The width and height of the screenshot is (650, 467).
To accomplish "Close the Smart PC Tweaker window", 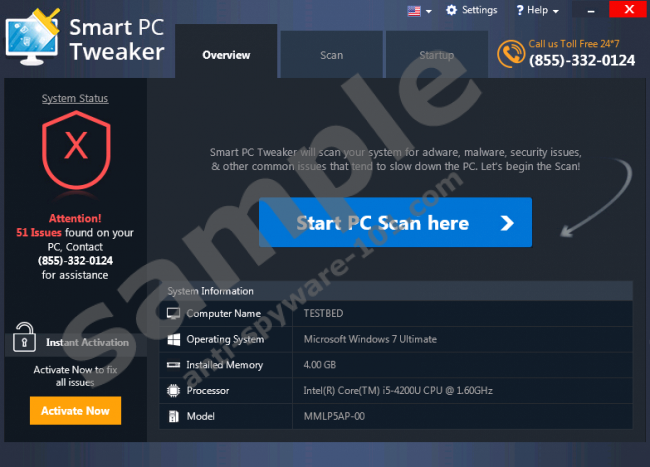I will point(630,10).
